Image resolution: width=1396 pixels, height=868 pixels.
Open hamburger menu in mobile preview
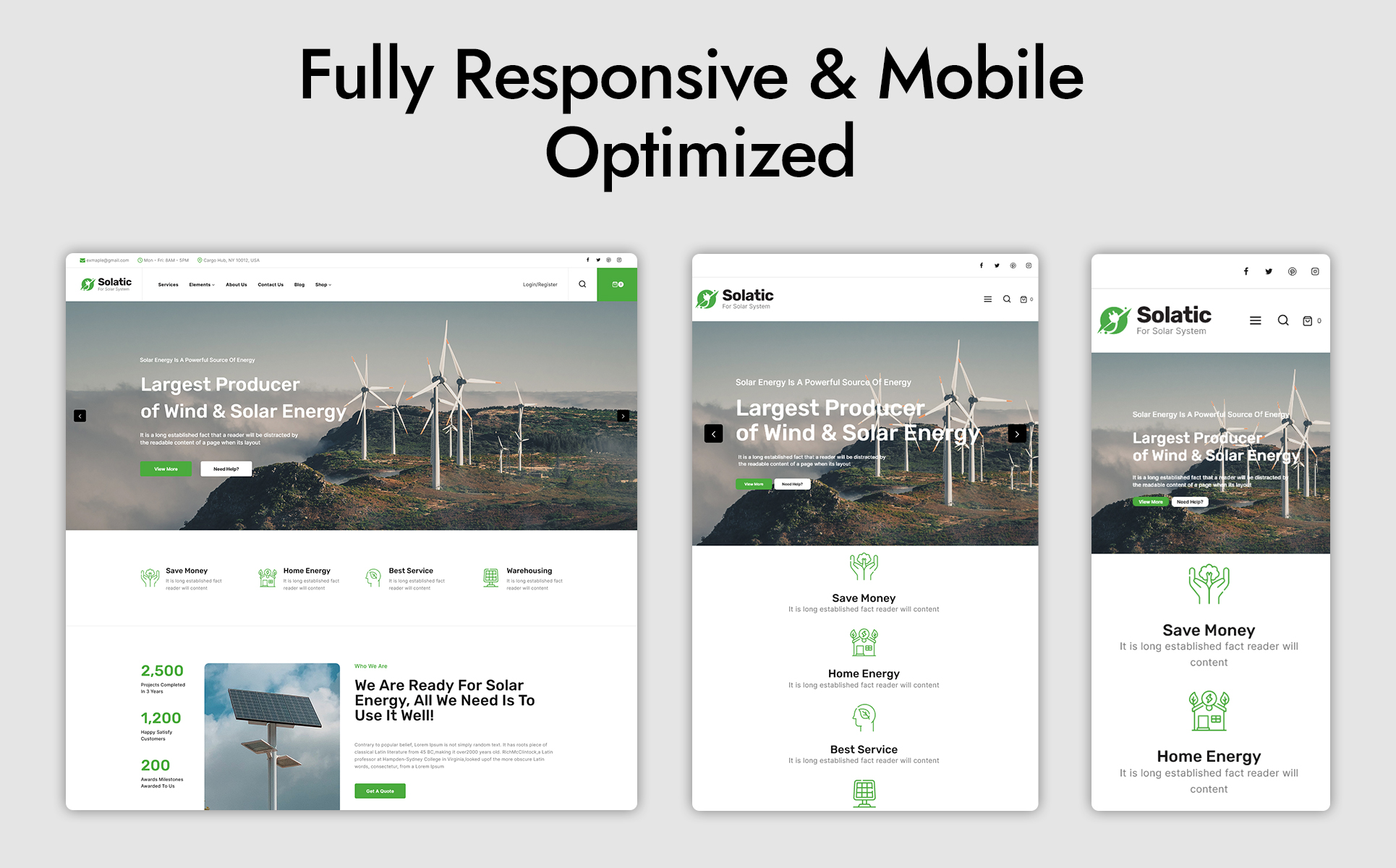[1255, 320]
